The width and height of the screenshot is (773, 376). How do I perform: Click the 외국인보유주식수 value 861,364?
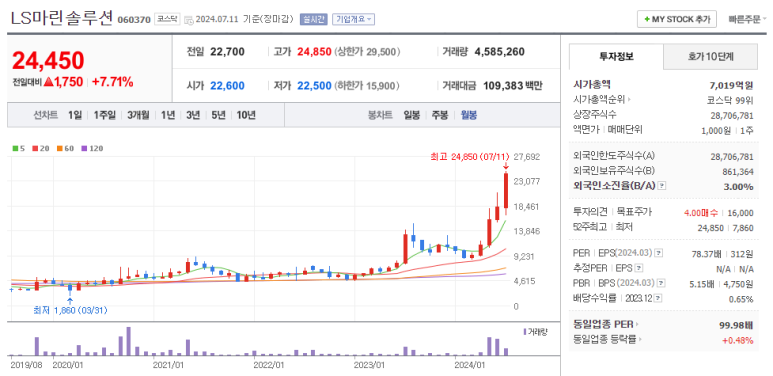coord(738,171)
